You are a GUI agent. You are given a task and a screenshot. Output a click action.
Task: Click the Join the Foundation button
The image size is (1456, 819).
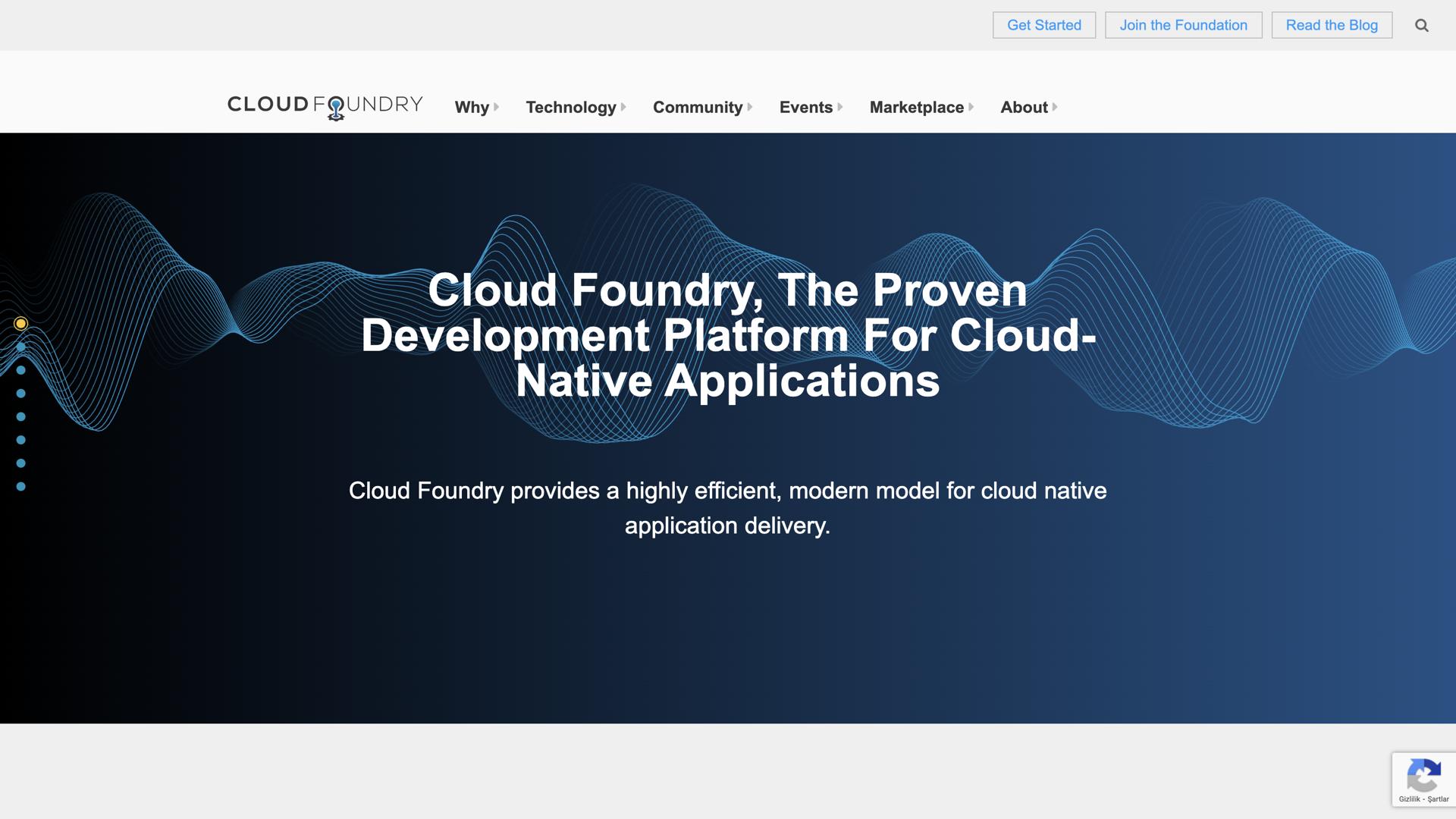pyautogui.click(x=1183, y=25)
